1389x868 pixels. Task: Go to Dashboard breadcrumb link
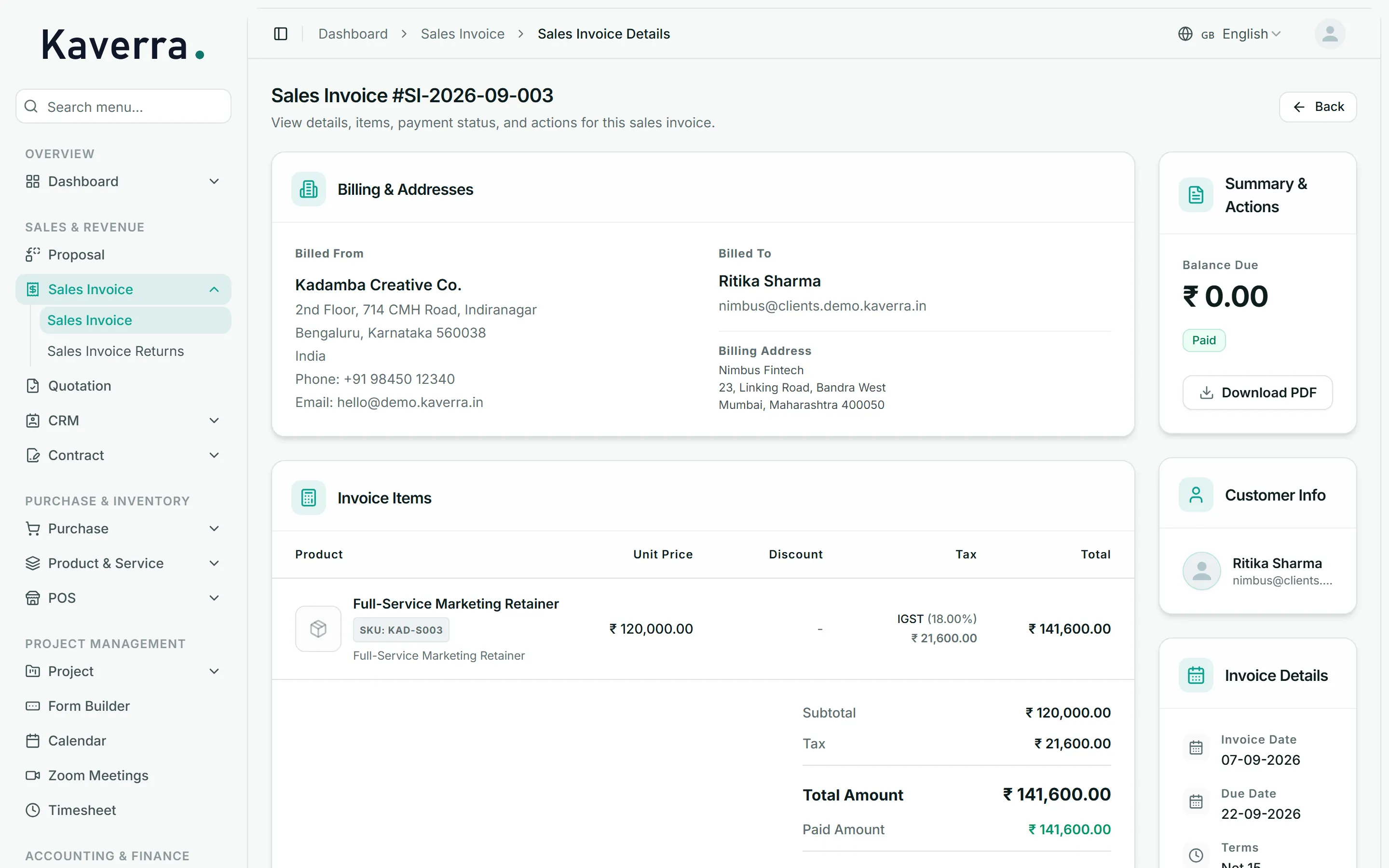coord(353,34)
